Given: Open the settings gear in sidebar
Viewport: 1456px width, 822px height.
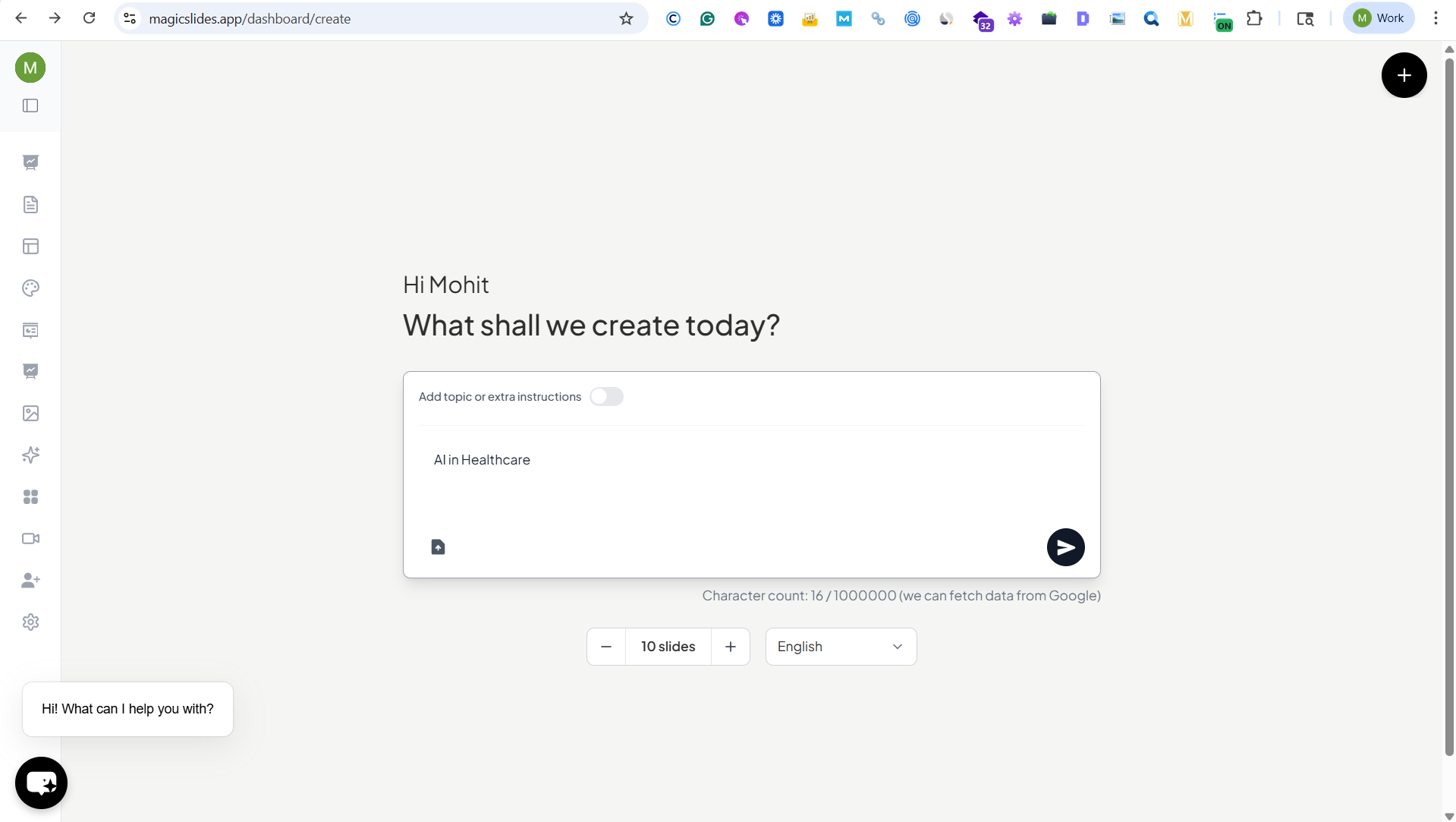Looking at the screenshot, I should 30,622.
